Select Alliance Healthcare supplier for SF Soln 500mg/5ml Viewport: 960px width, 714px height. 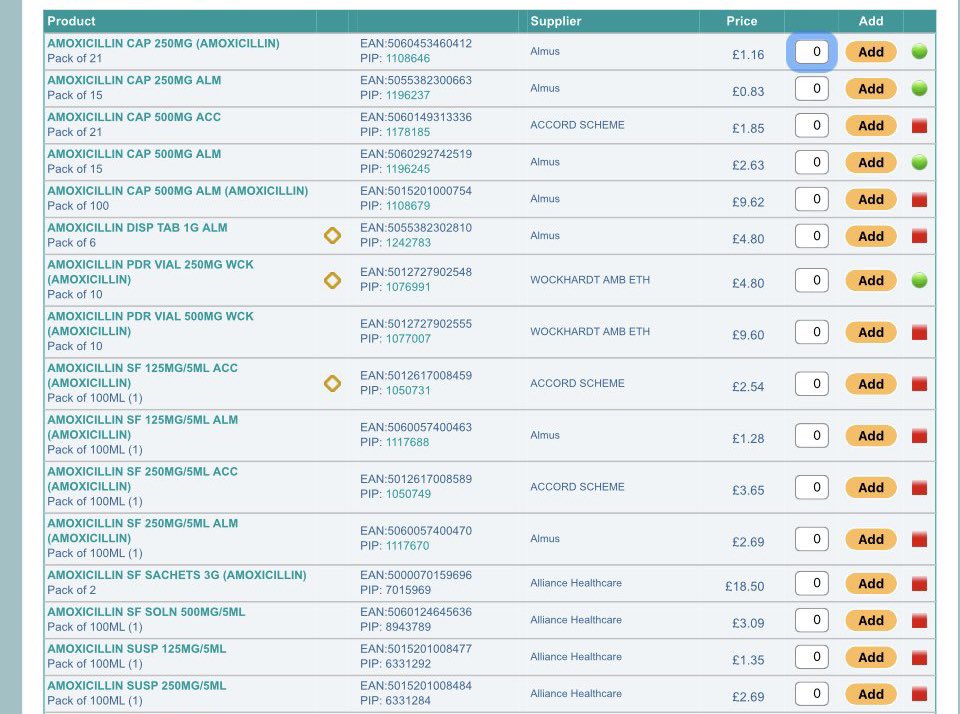pyautogui.click(x=576, y=620)
